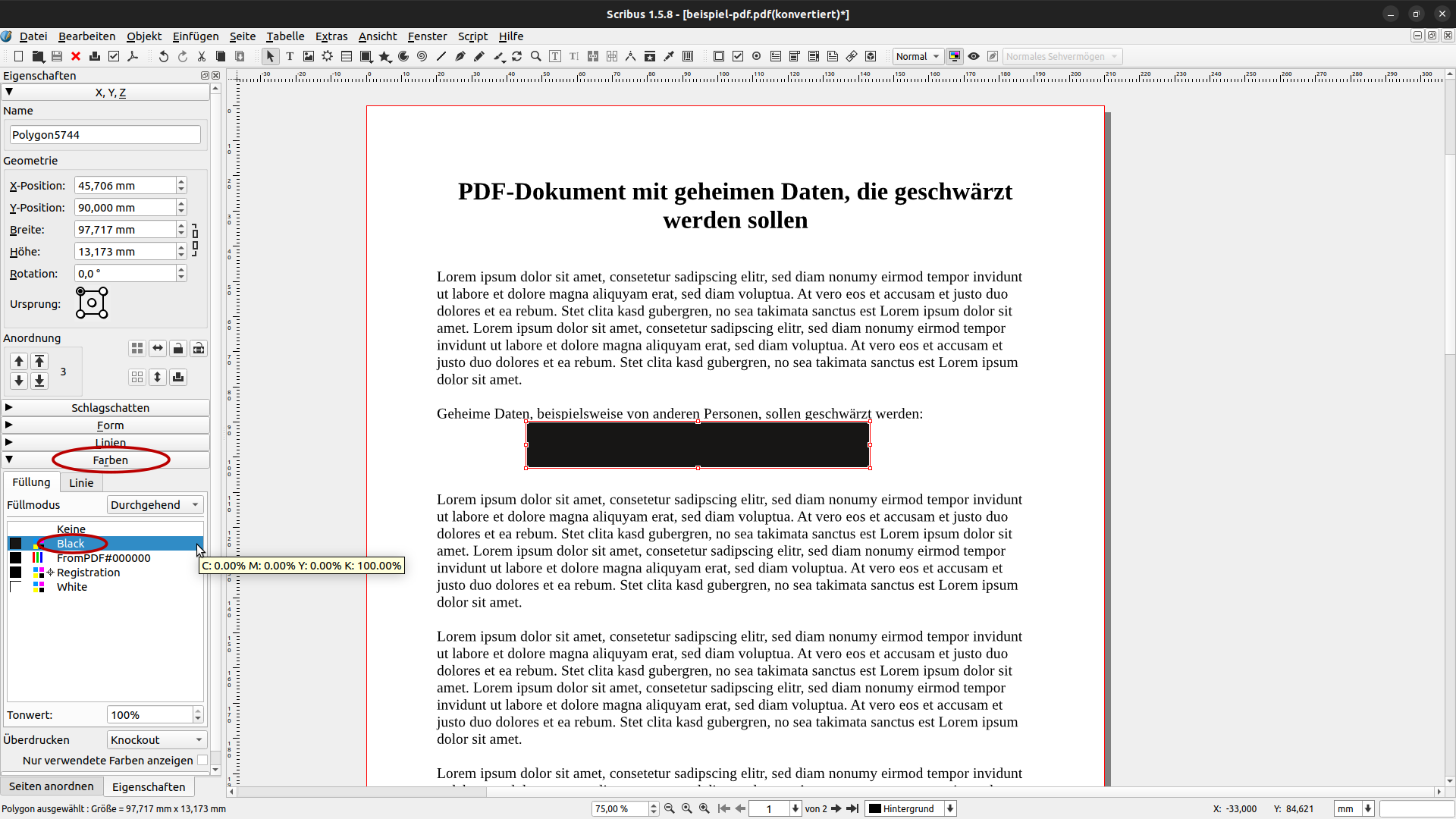This screenshot has height=819, width=1456.
Task: Click the export as PDF icon
Action: (x=133, y=57)
